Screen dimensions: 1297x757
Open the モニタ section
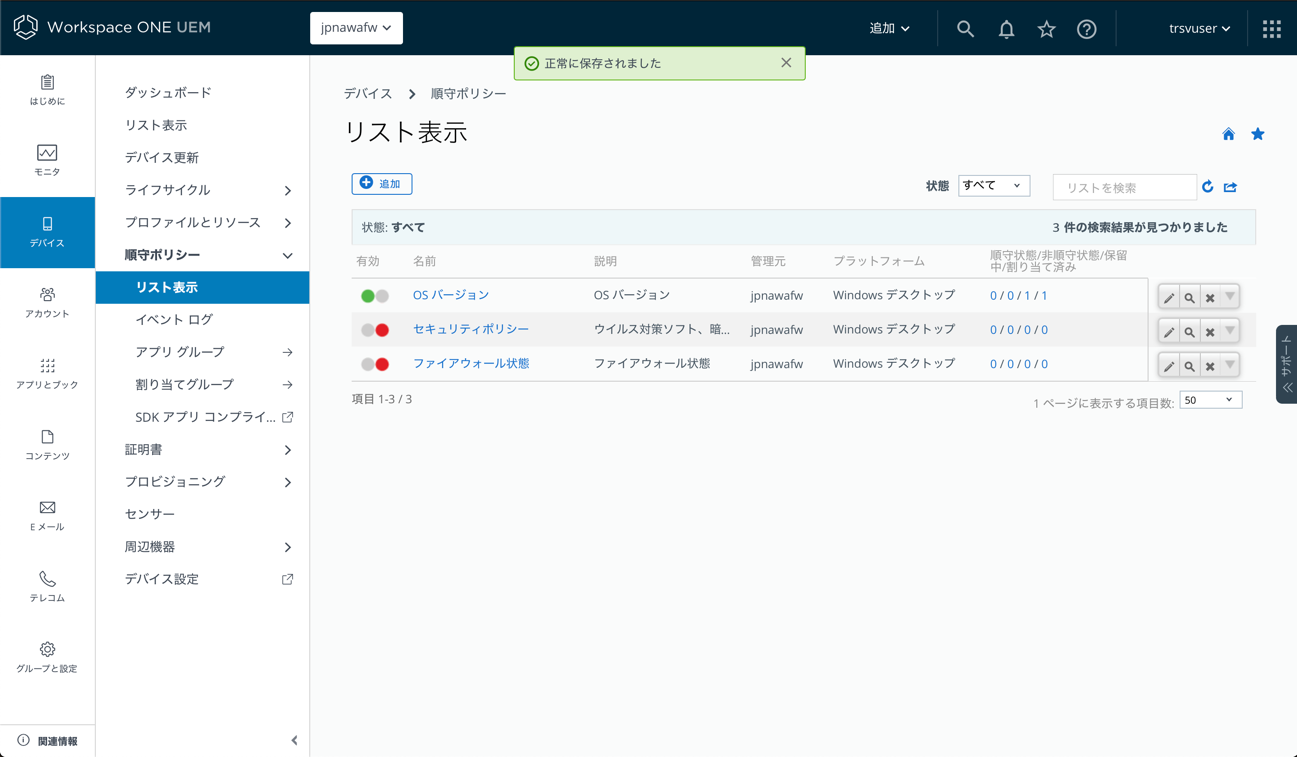tap(47, 161)
